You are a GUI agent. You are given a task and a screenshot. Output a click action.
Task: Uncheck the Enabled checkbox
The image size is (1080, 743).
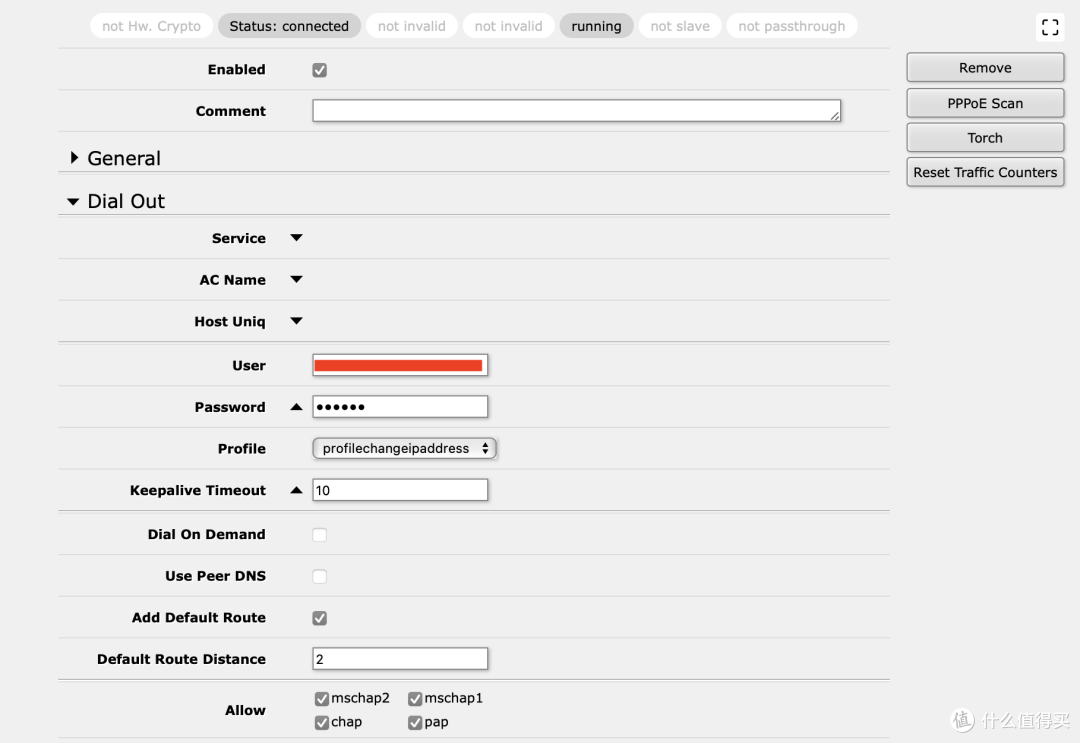pos(320,70)
